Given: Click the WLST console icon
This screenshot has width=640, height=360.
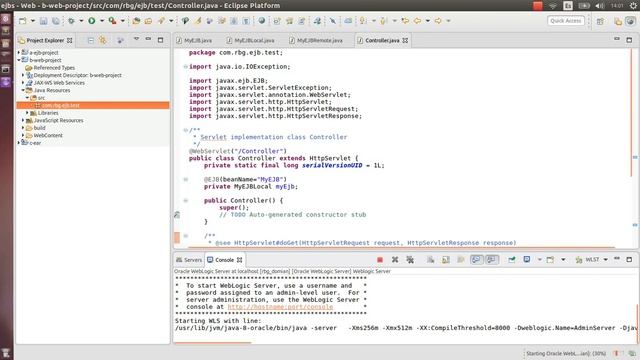Looking at the screenshot, I should point(579,260).
